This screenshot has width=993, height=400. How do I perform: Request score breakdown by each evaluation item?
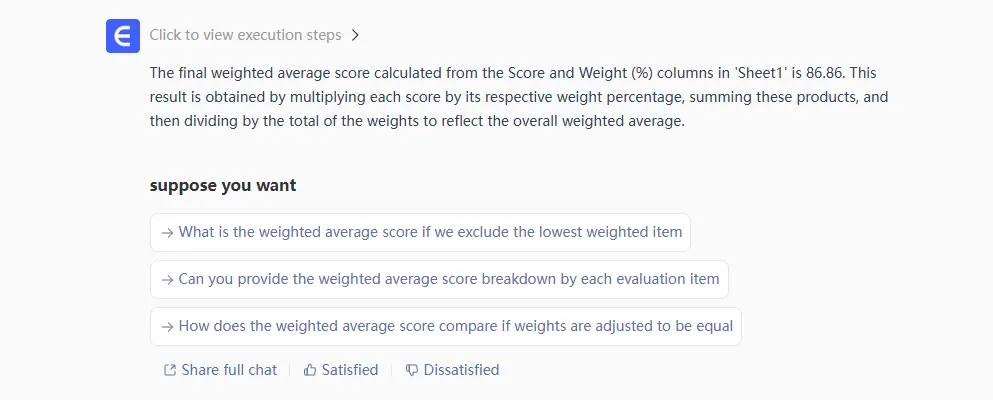448,279
